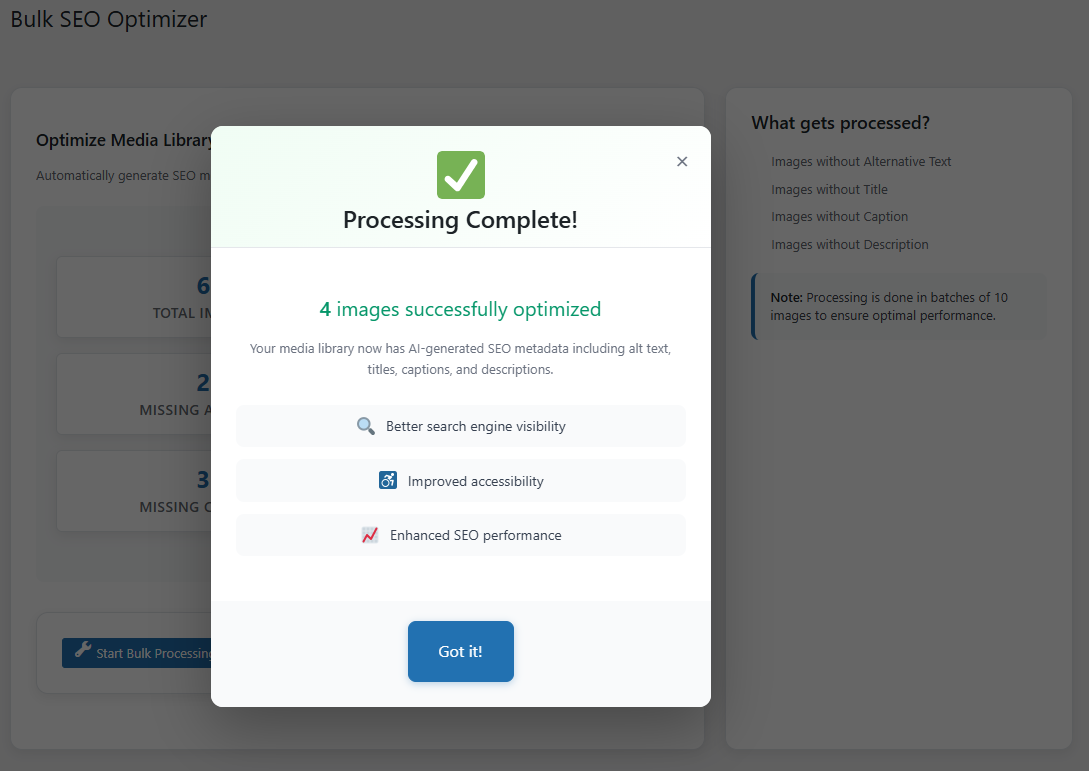Click the wheelchair accessibility icon
The width and height of the screenshot is (1089, 771).
[x=388, y=481]
